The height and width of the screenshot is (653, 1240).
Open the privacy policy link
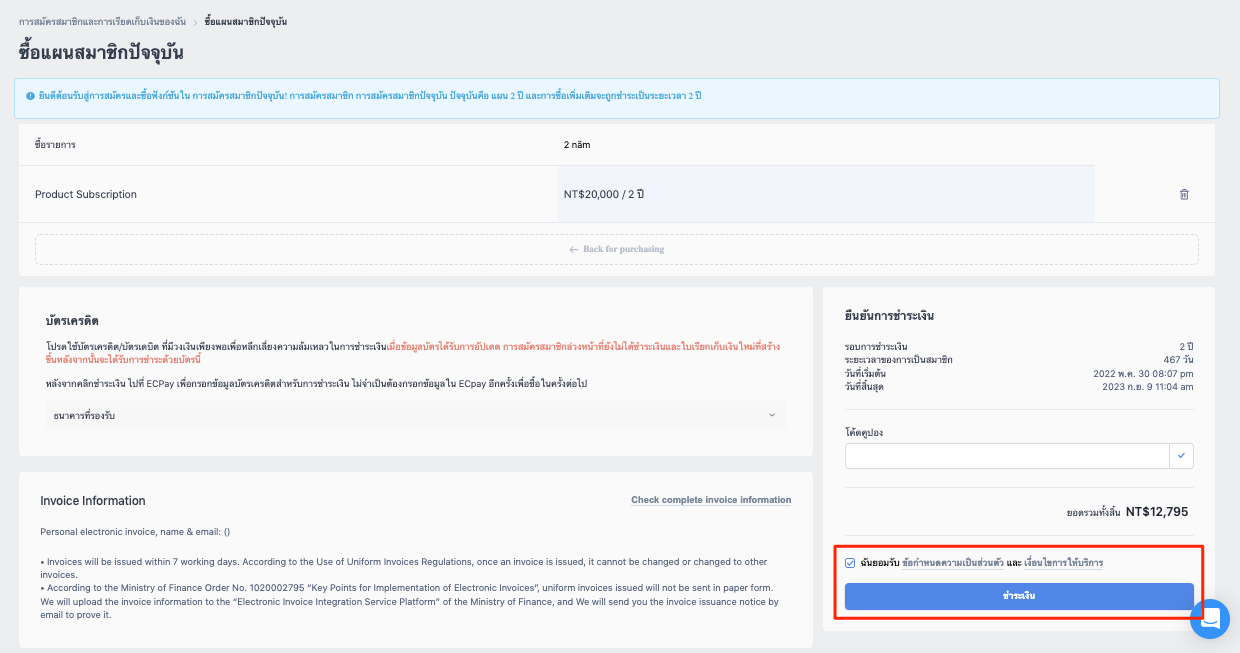pos(952,563)
